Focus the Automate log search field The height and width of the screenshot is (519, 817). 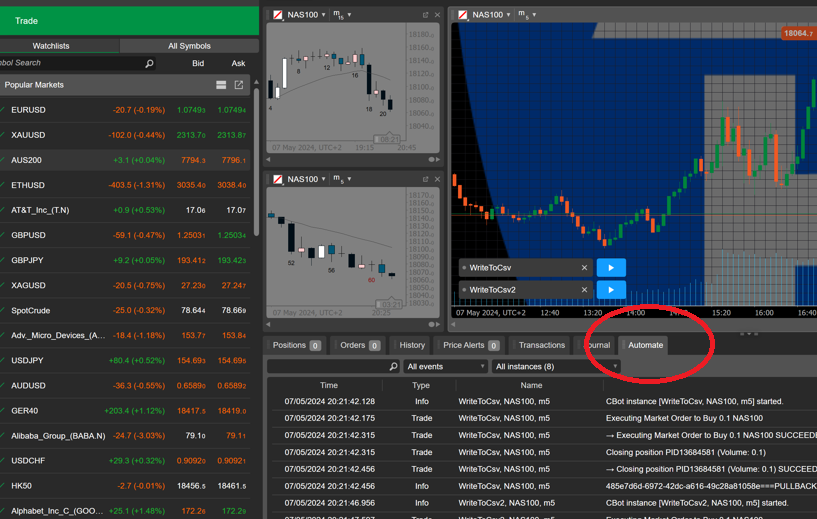[x=333, y=366]
